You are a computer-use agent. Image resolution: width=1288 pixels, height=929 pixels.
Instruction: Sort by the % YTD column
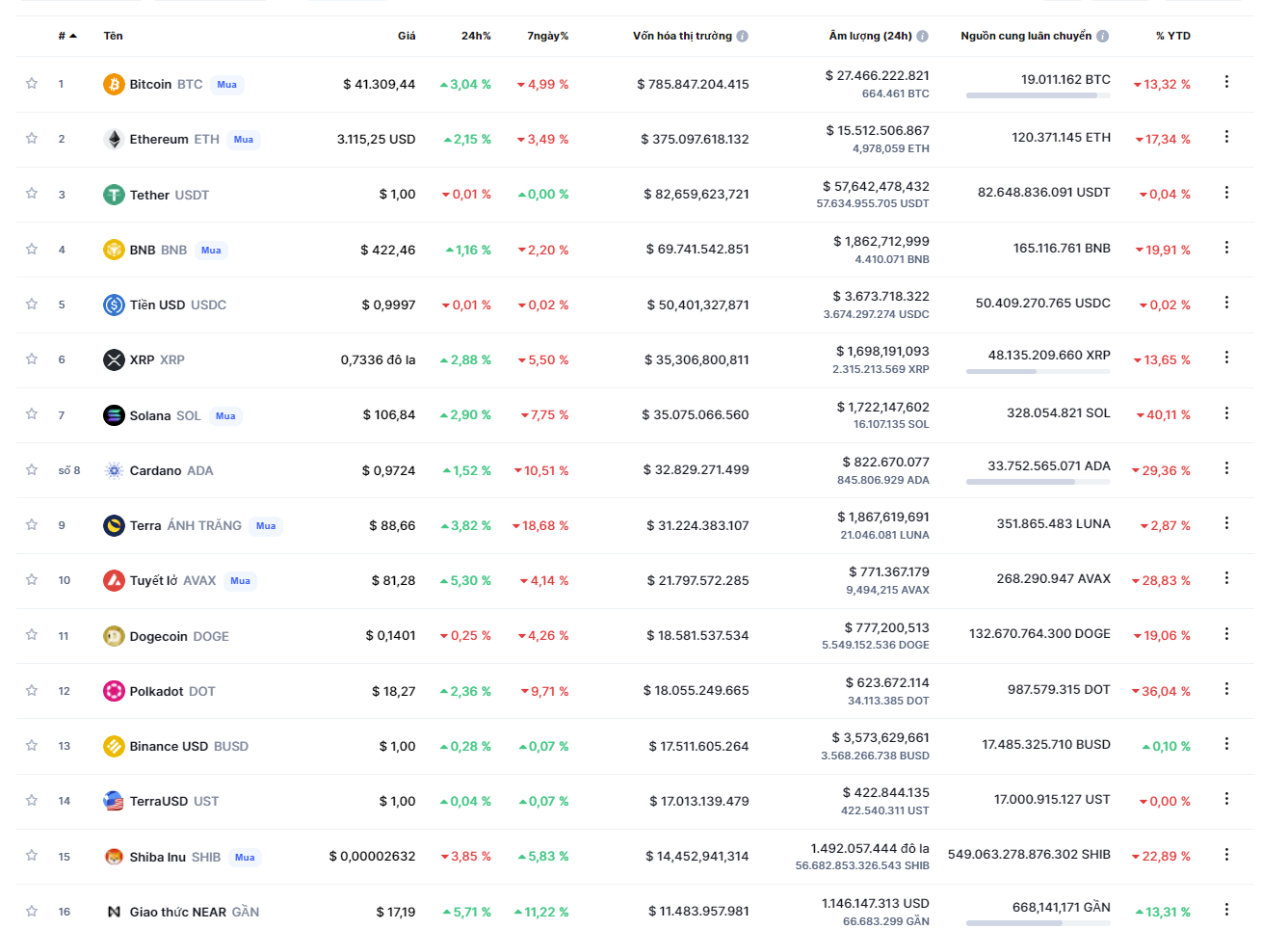(x=1173, y=36)
